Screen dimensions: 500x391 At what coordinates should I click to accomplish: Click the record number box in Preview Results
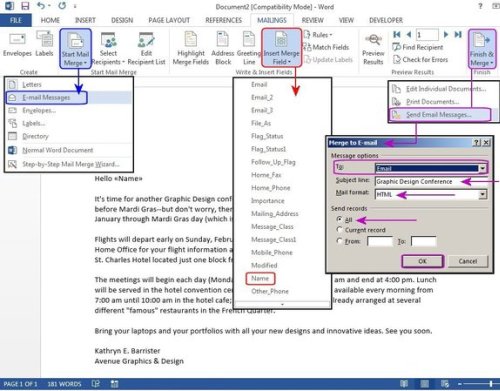pyautogui.click(x=427, y=34)
